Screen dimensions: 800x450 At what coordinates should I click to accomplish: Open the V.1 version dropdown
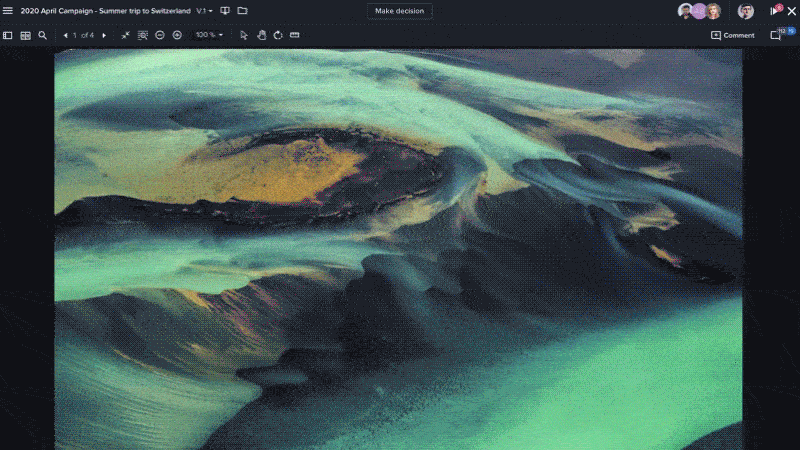pos(205,11)
